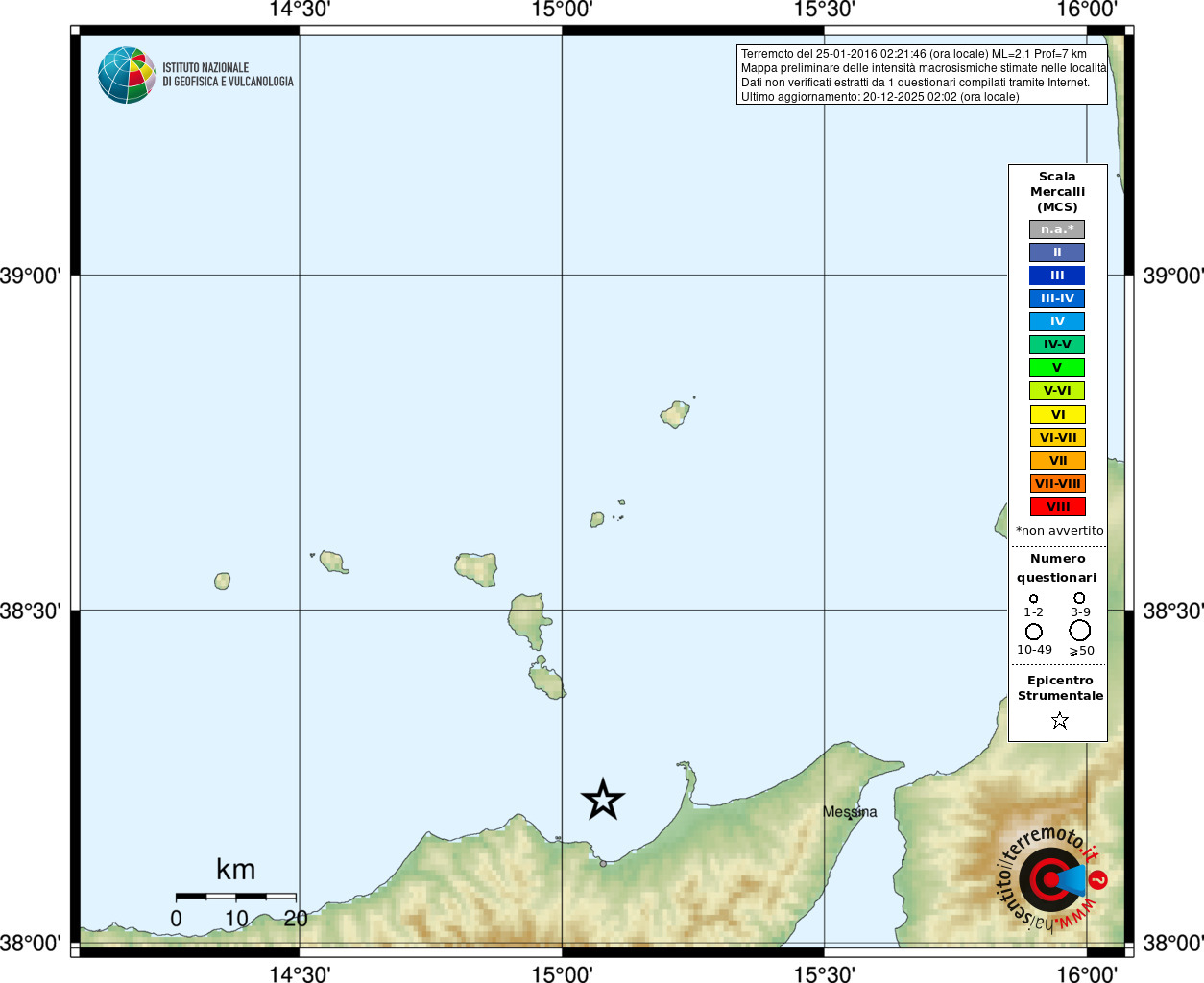
Task: Click the legend's epicentro strumentale star
Action: click(1060, 720)
